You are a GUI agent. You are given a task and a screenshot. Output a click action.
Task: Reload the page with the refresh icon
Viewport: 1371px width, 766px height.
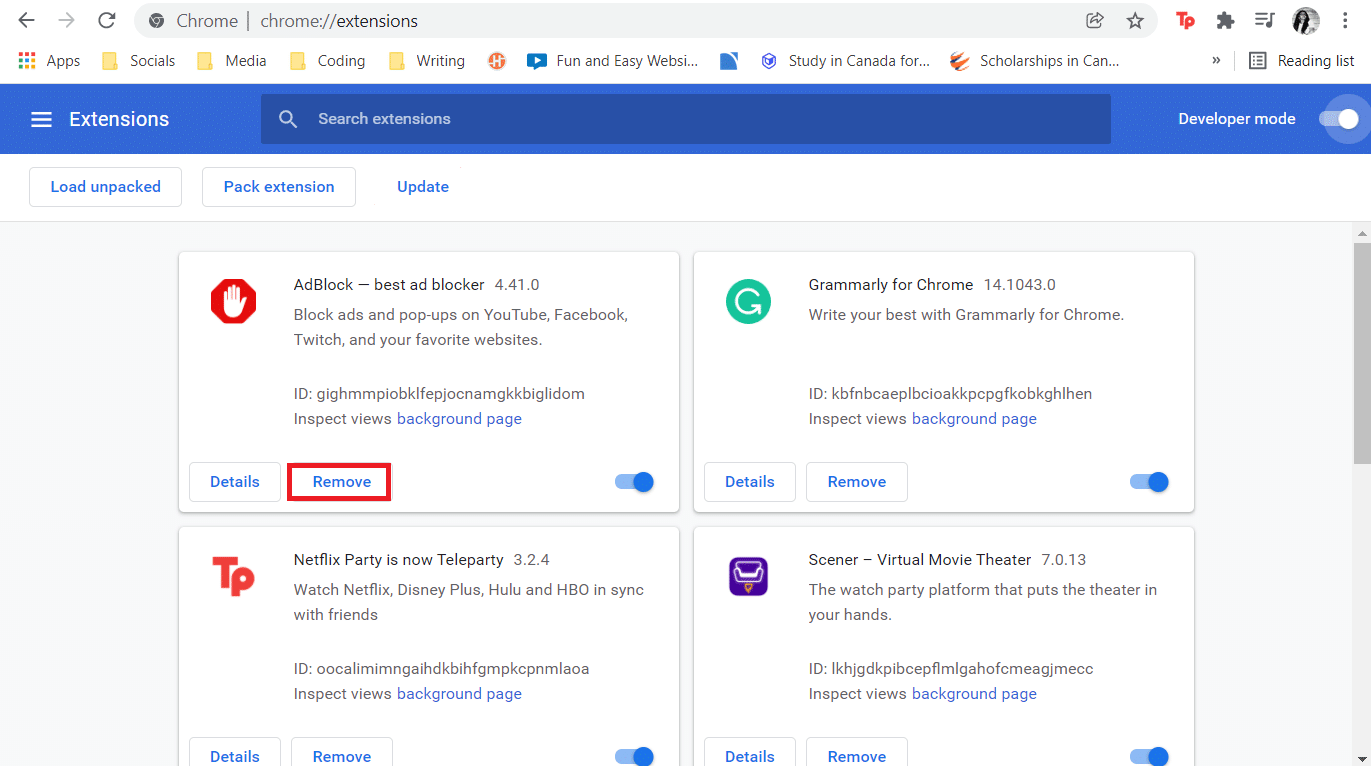coord(105,20)
